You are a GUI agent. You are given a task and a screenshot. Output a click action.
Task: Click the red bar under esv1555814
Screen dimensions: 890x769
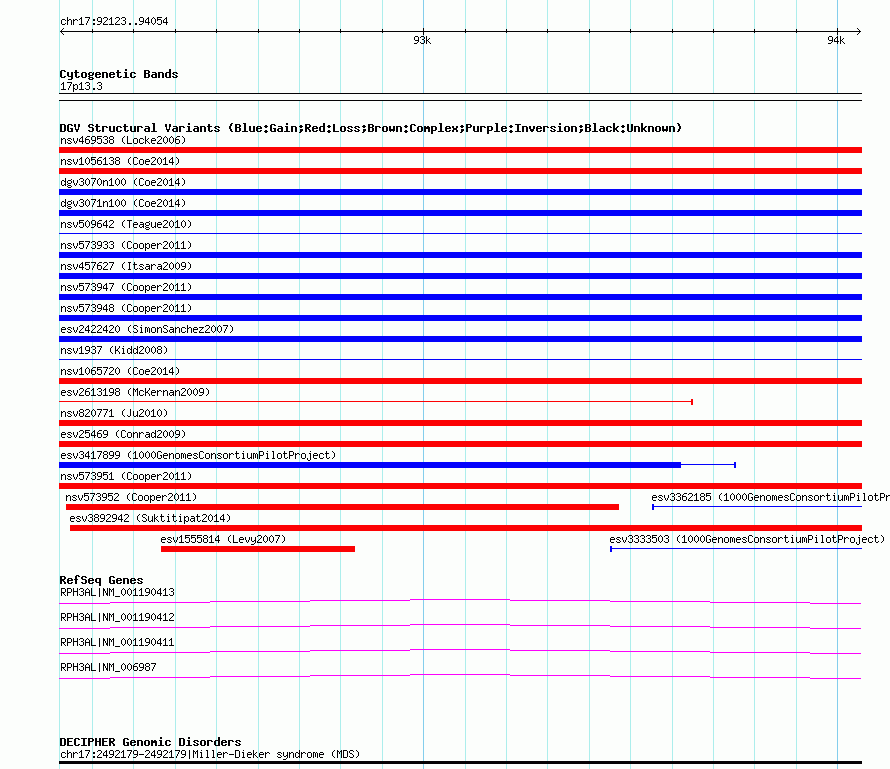(258, 549)
